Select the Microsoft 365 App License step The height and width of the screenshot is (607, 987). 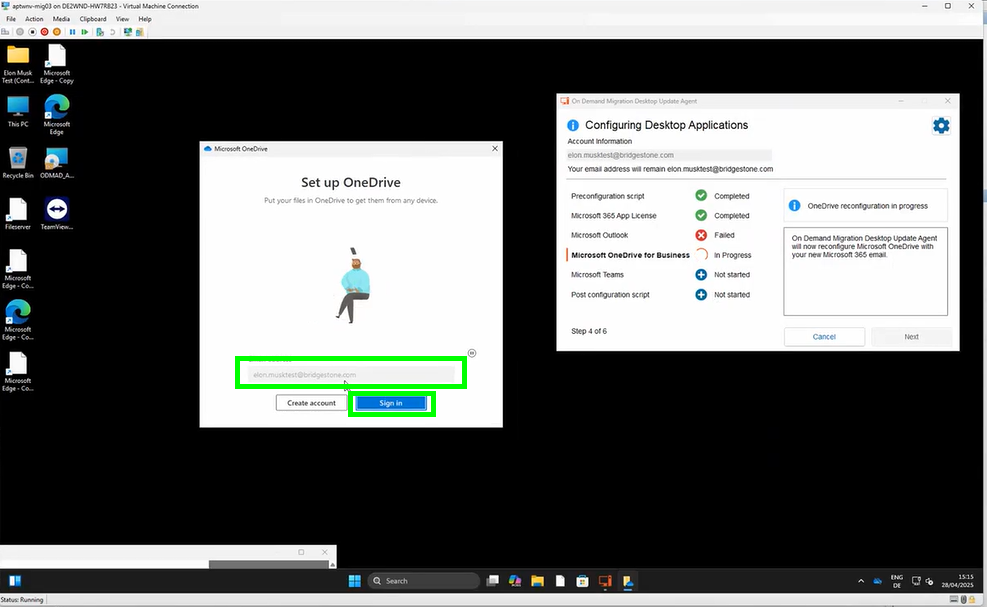[661, 215]
